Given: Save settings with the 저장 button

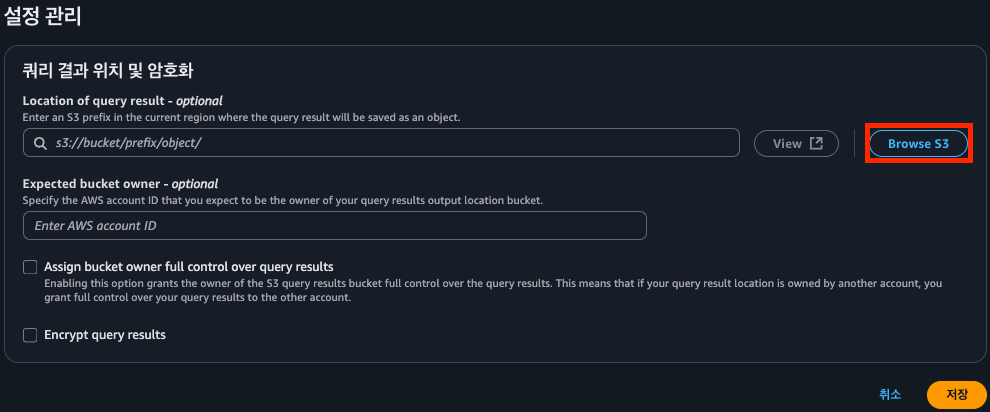Looking at the screenshot, I should (x=956, y=394).
